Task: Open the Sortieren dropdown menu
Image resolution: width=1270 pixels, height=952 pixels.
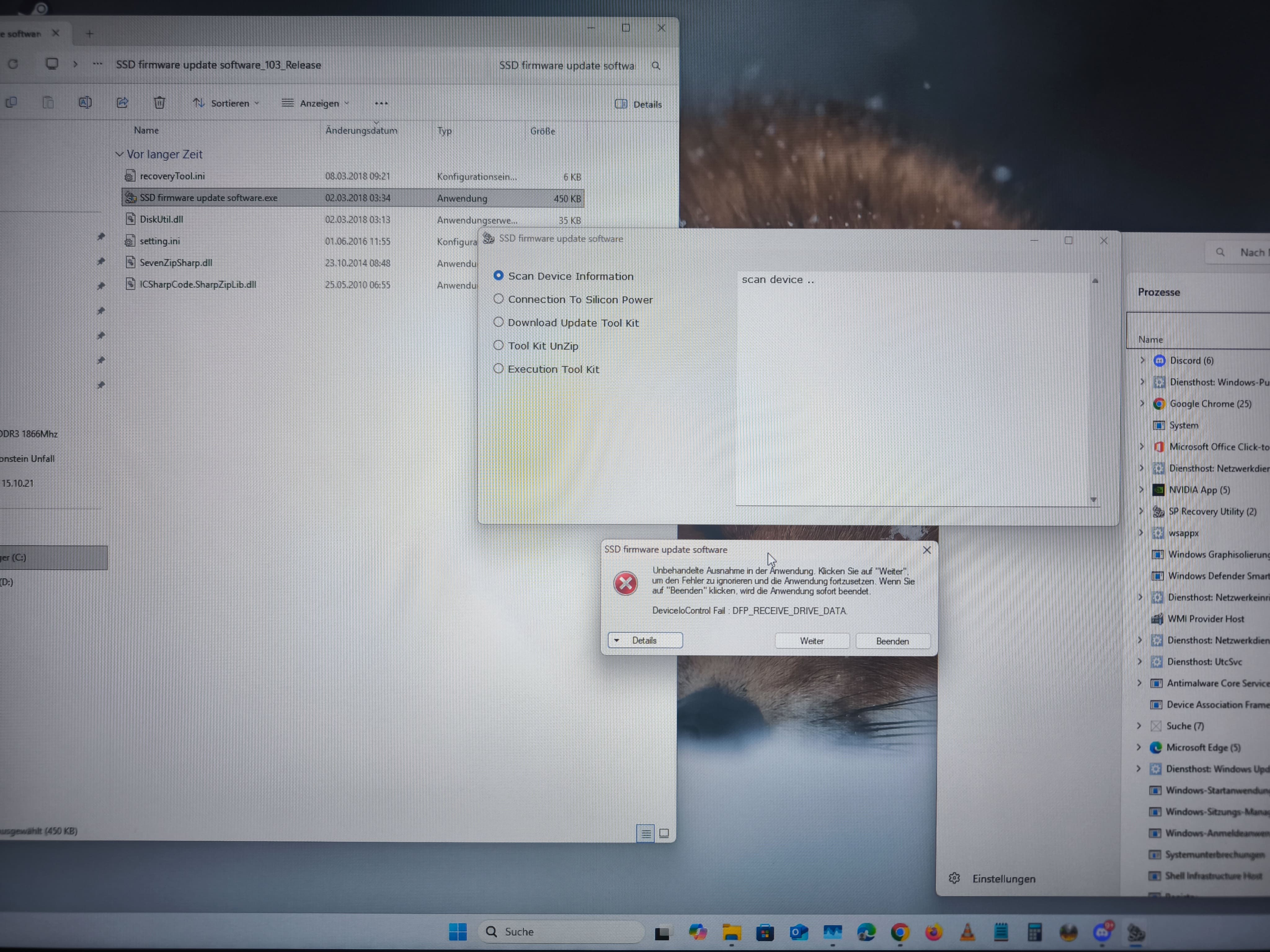Action: pyautogui.click(x=226, y=103)
